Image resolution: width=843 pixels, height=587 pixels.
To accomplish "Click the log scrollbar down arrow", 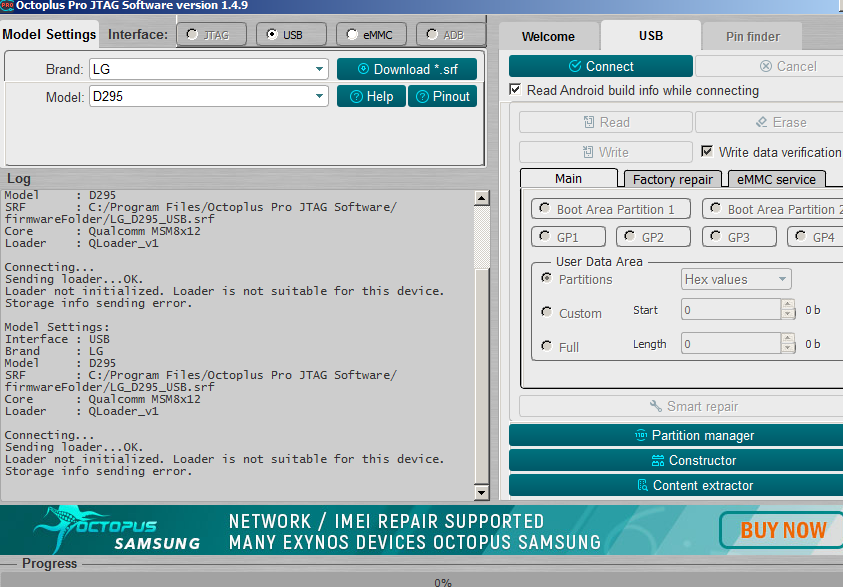I will [x=482, y=492].
